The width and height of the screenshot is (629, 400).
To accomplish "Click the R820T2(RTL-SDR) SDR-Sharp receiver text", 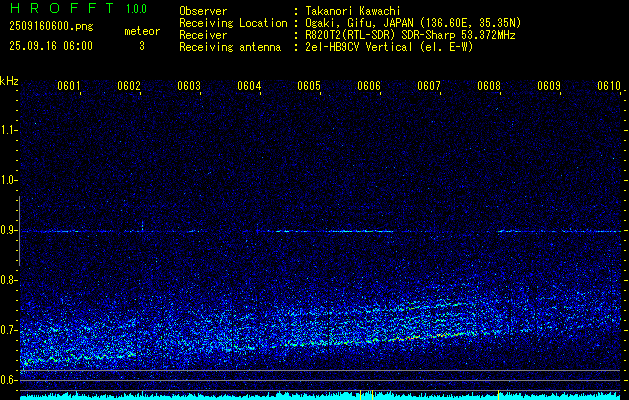I will pyautogui.click(x=410, y=35).
